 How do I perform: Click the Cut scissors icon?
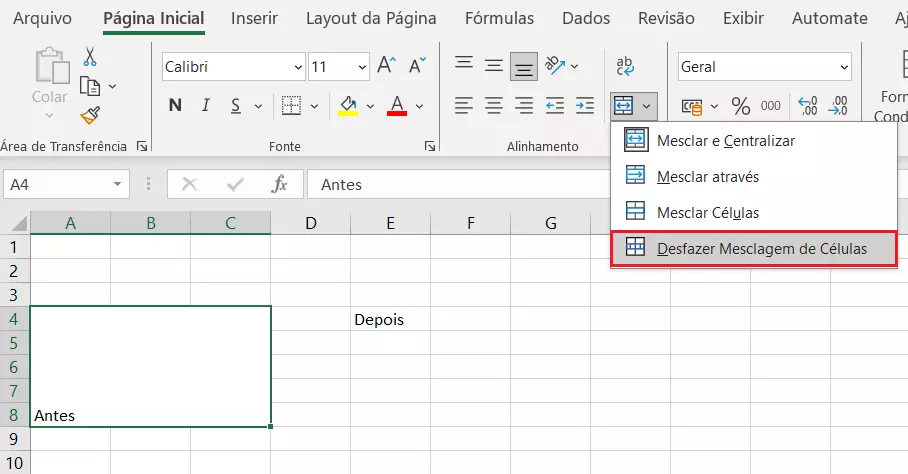(90, 57)
